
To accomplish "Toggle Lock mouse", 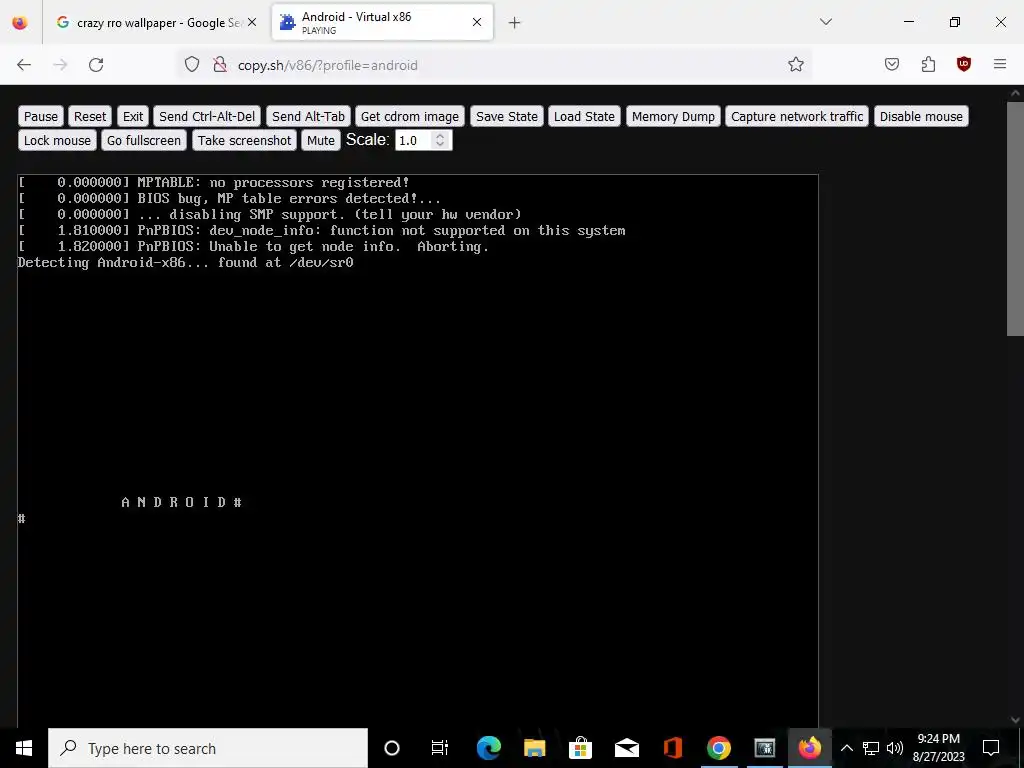I will pyautogui.click(x=57, y=140).
